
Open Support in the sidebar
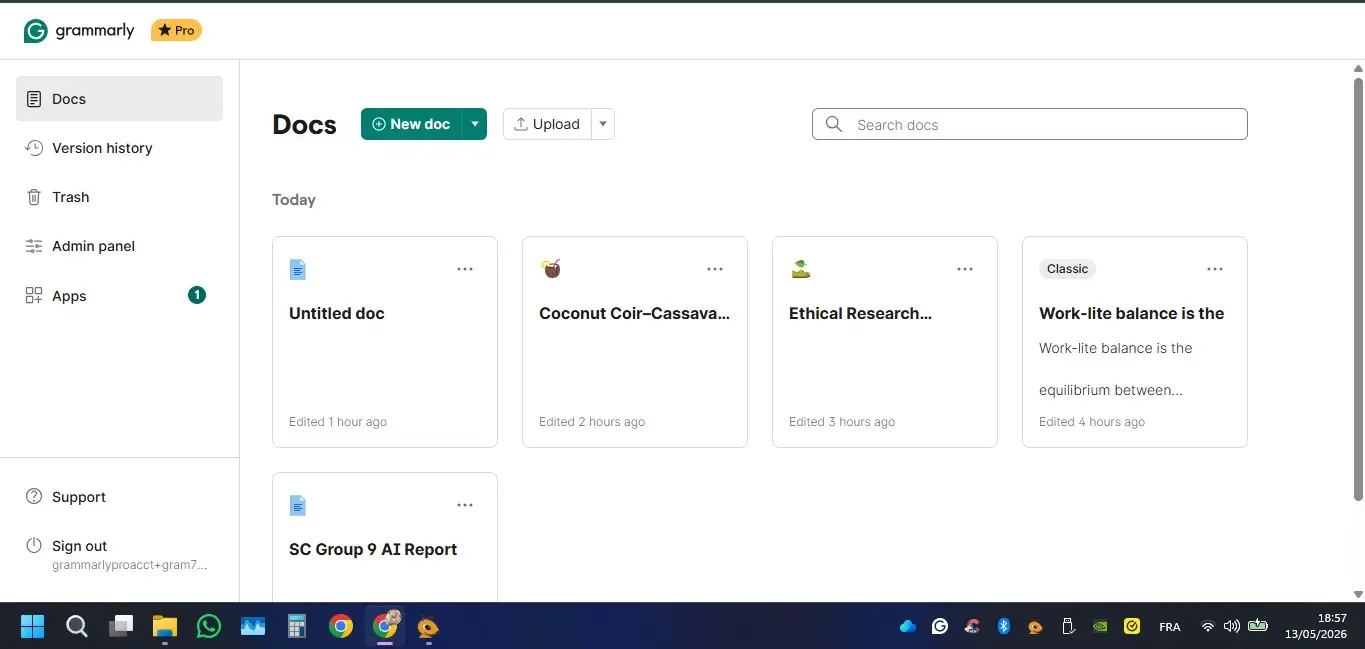(119, 497)
